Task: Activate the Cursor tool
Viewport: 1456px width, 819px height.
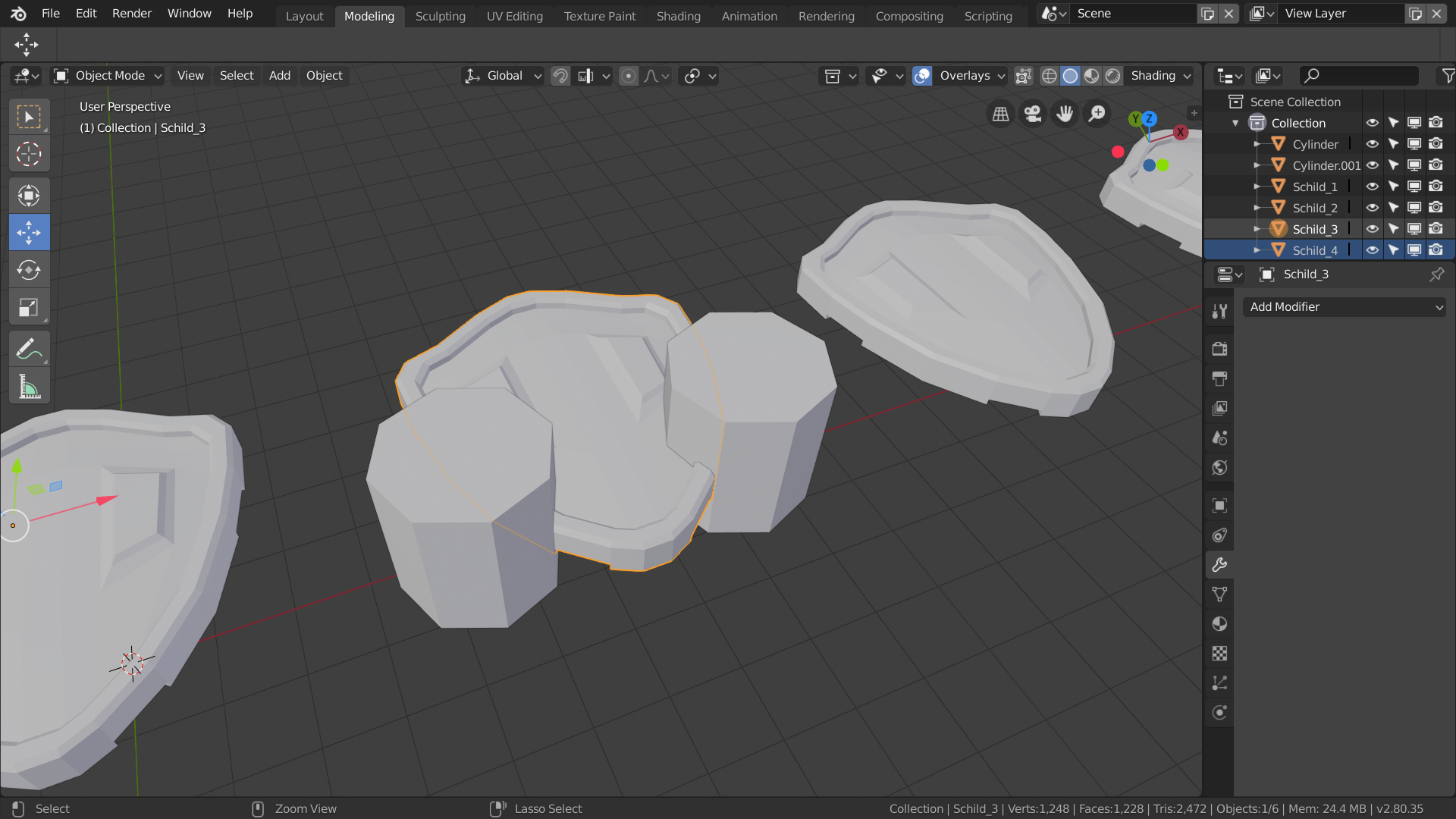Action: 29,154
